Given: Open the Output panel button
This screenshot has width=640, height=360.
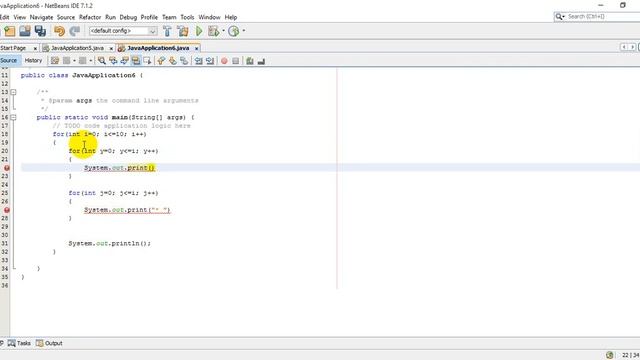Looking at the screenshot, I should pyautogui.click(x=49, y=343).
